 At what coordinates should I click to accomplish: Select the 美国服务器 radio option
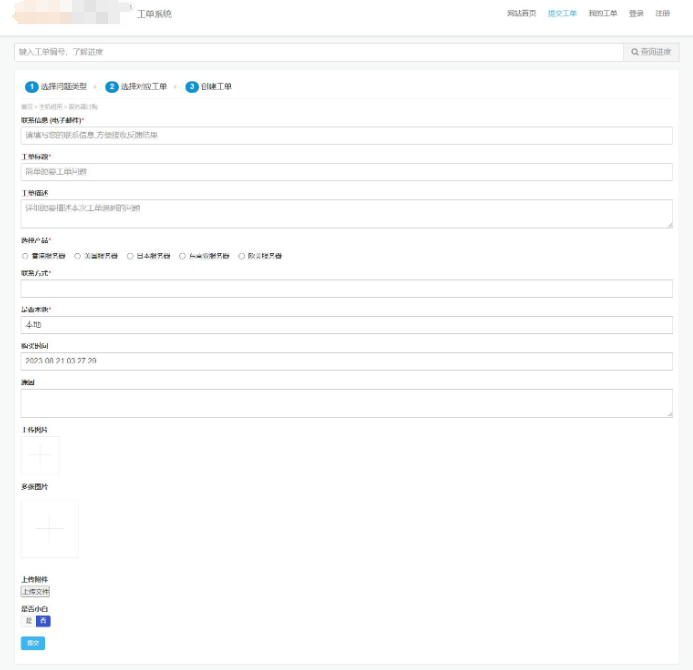click(x=78, y=256)
